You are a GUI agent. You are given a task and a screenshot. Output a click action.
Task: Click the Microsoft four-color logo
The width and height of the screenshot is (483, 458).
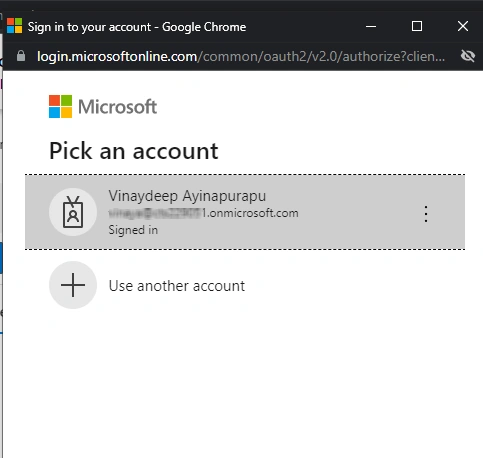point(60,107)
